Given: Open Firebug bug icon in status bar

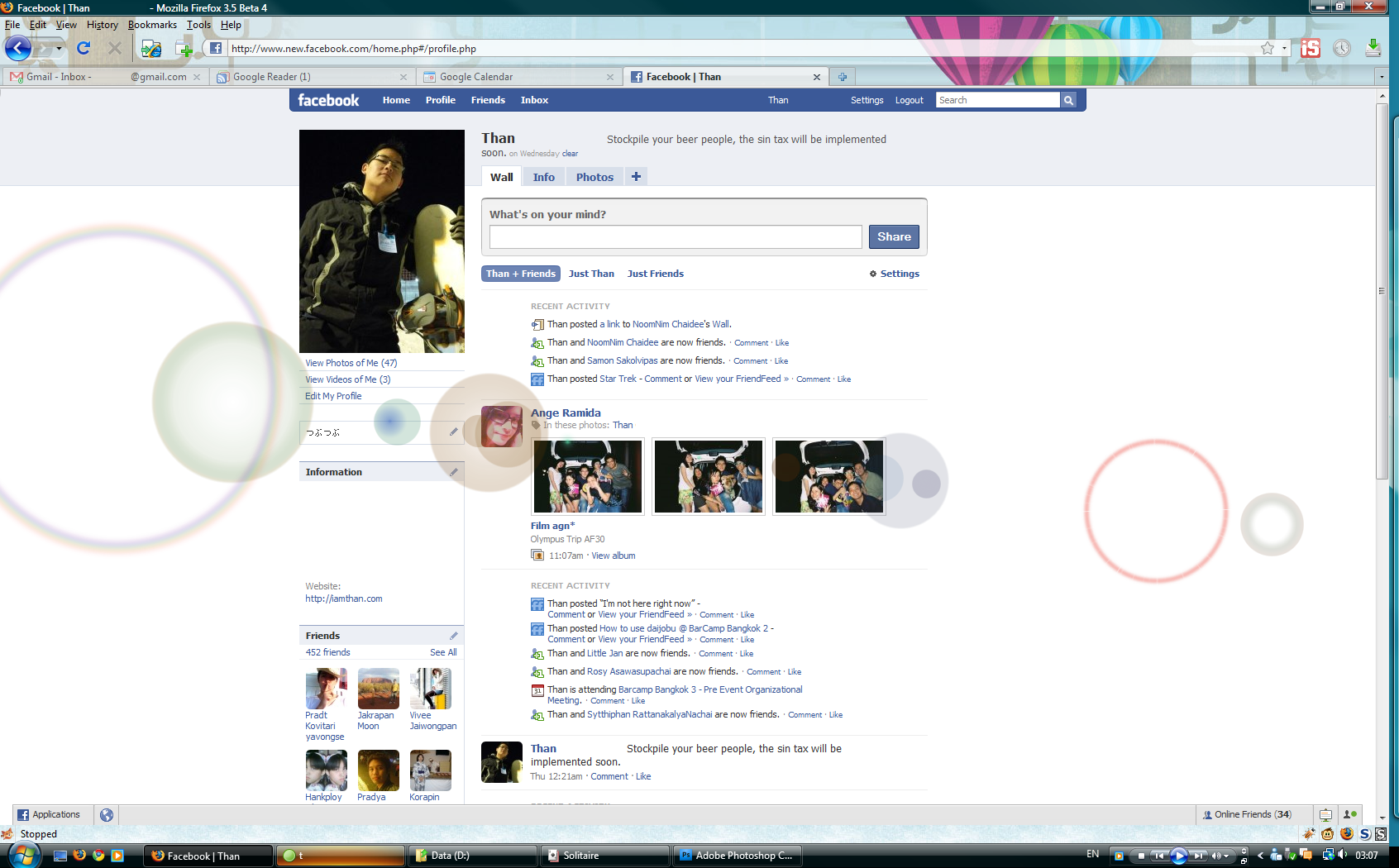Looking at the screenshot, I should coord(1309,834).
